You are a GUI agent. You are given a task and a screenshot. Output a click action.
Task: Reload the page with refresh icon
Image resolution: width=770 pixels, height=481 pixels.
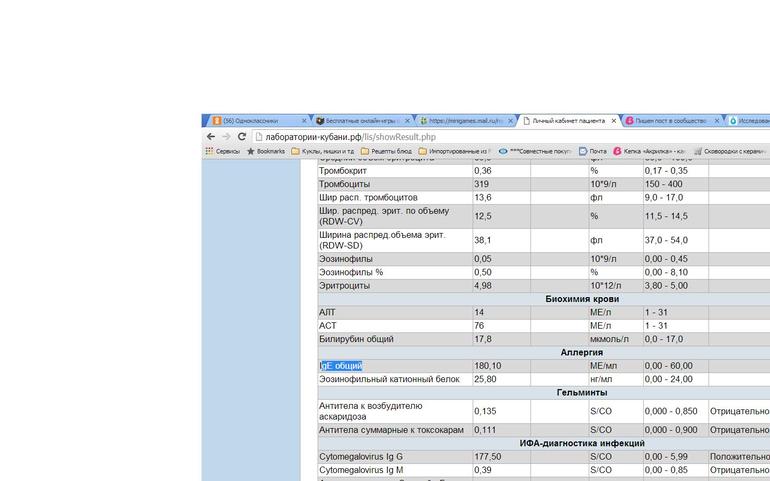242,136
